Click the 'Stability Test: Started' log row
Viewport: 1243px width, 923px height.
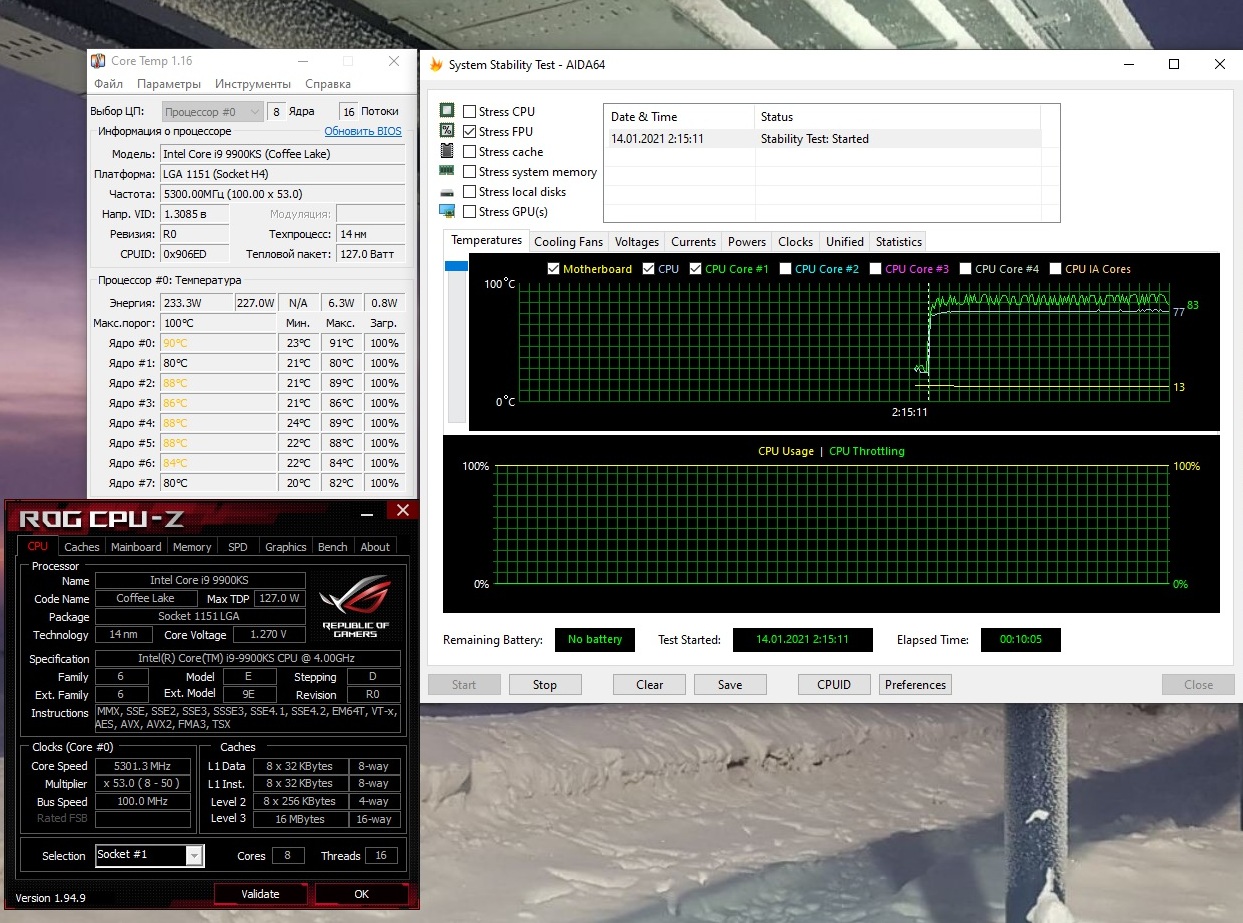[x=825, y=139]
